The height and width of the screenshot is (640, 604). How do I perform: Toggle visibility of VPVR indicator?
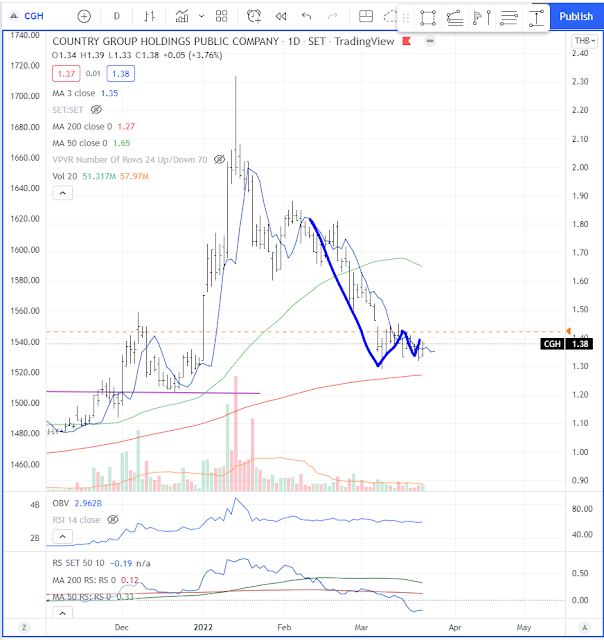[219, 160]
